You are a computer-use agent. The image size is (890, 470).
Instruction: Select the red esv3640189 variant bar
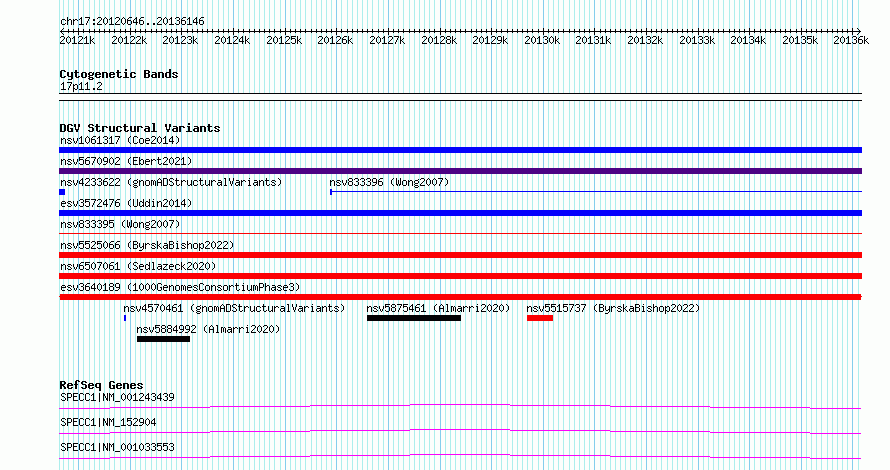460,297
